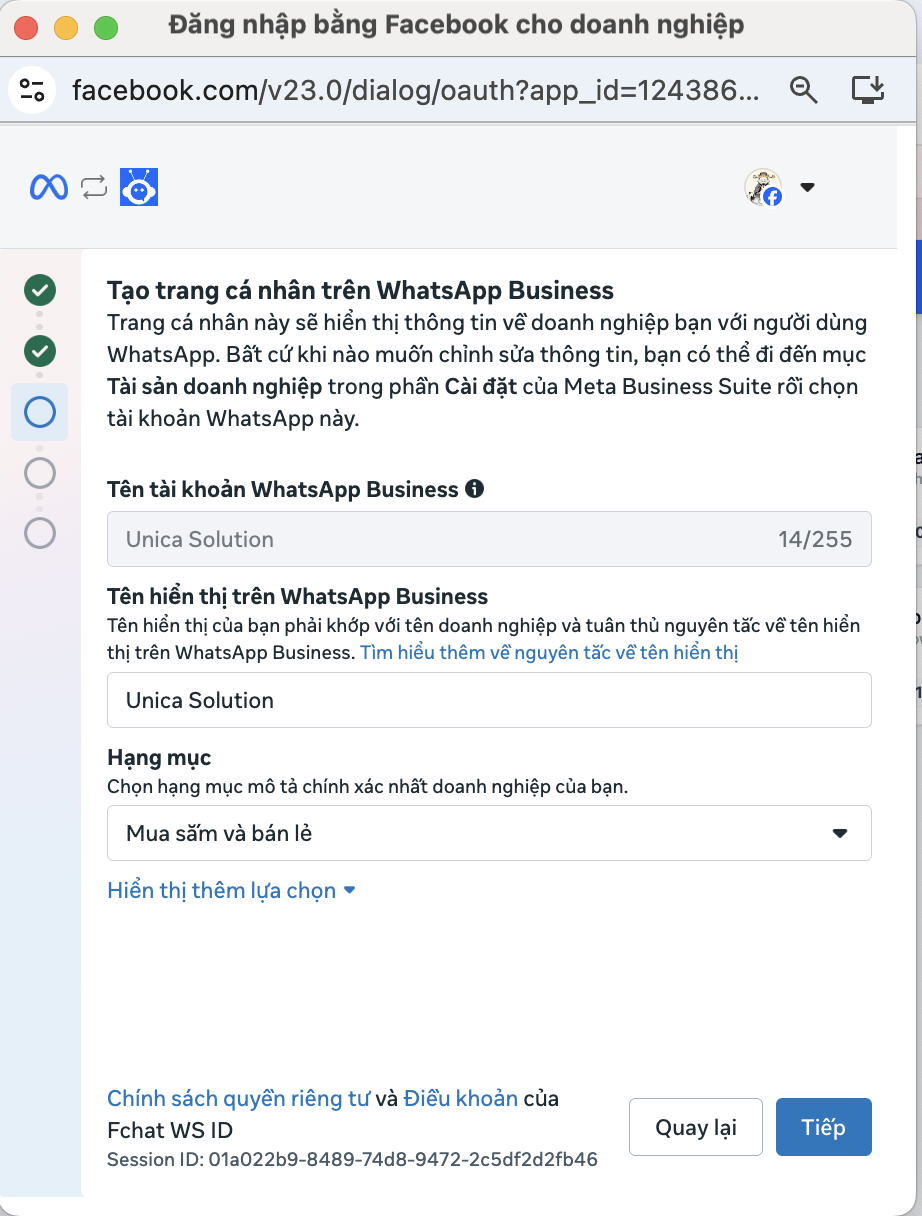Click the first completed step checkmark
The image size is (922, 1216).
tap(40, 291)
